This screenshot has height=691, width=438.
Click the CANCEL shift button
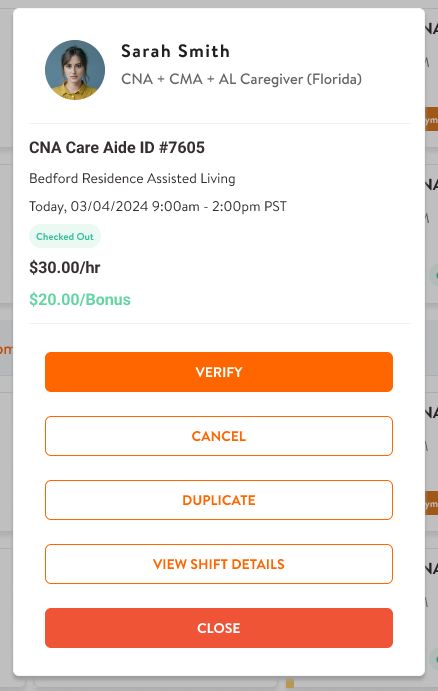pos(219,436)
